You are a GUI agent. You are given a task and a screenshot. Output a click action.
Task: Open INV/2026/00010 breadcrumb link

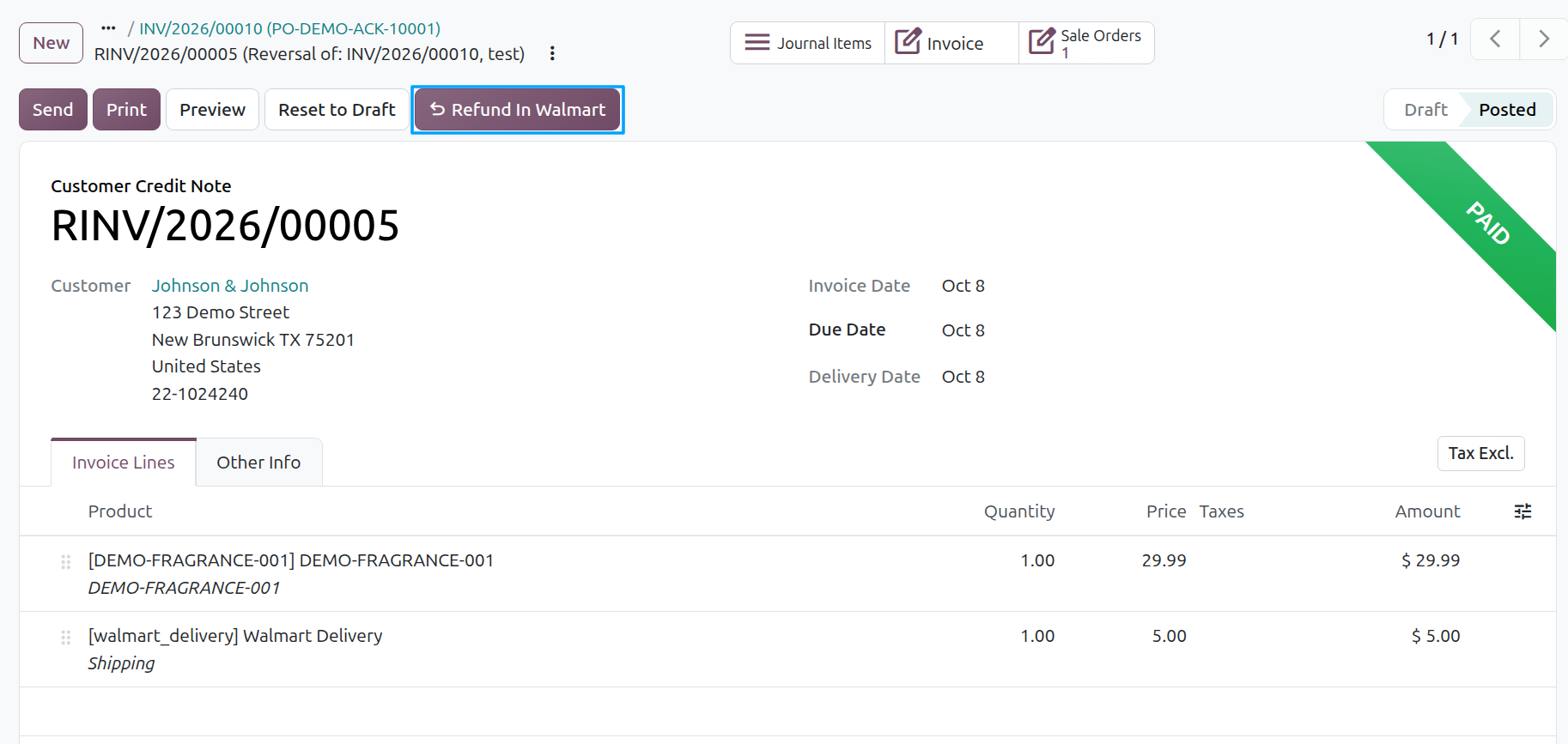[x=289, y=28]
